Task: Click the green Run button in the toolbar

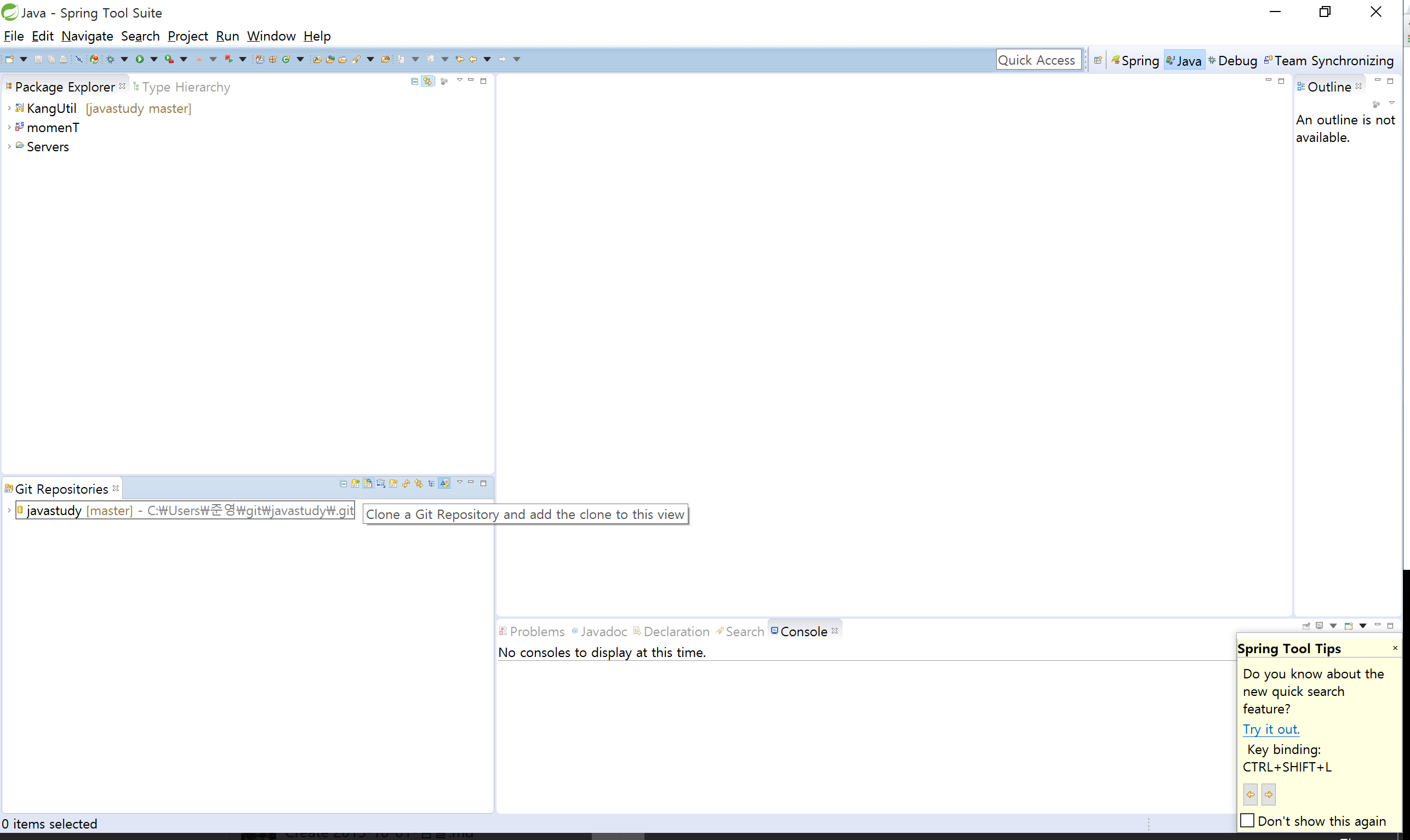Action: click(140, 59)
